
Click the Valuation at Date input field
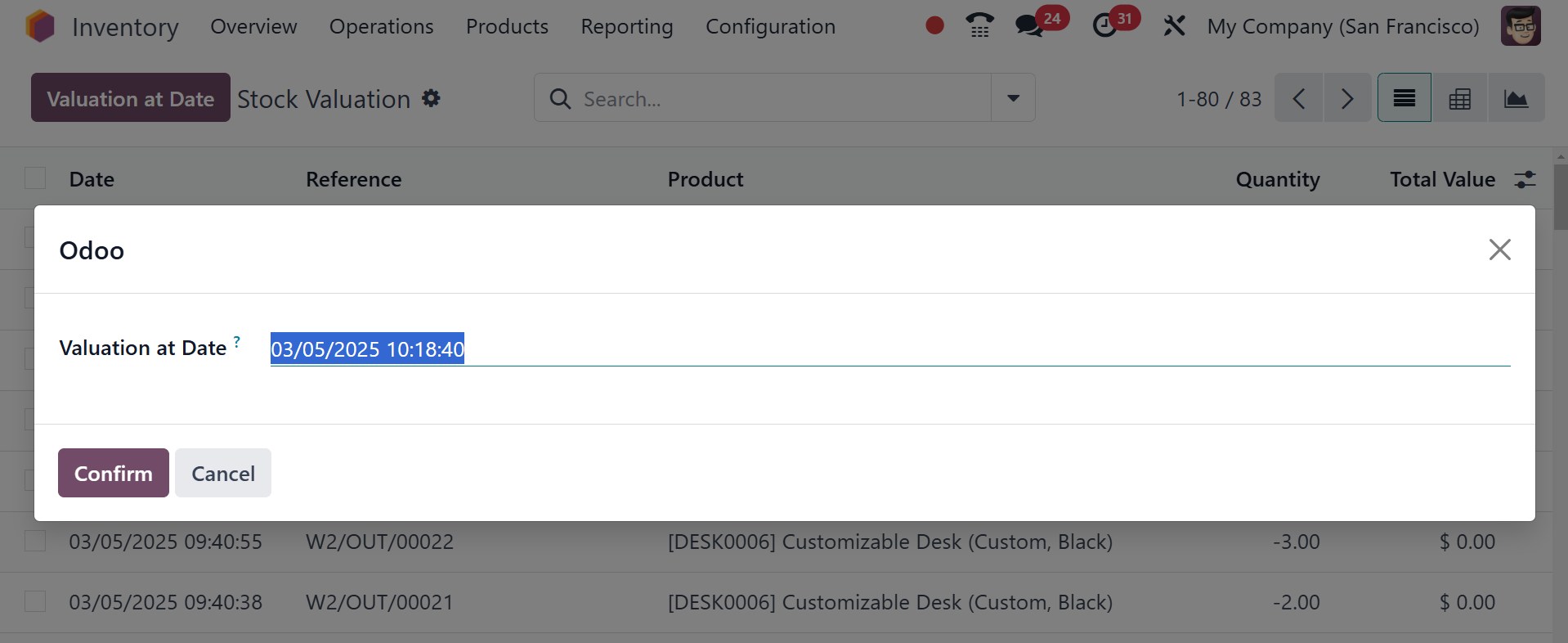pos(889,349)
